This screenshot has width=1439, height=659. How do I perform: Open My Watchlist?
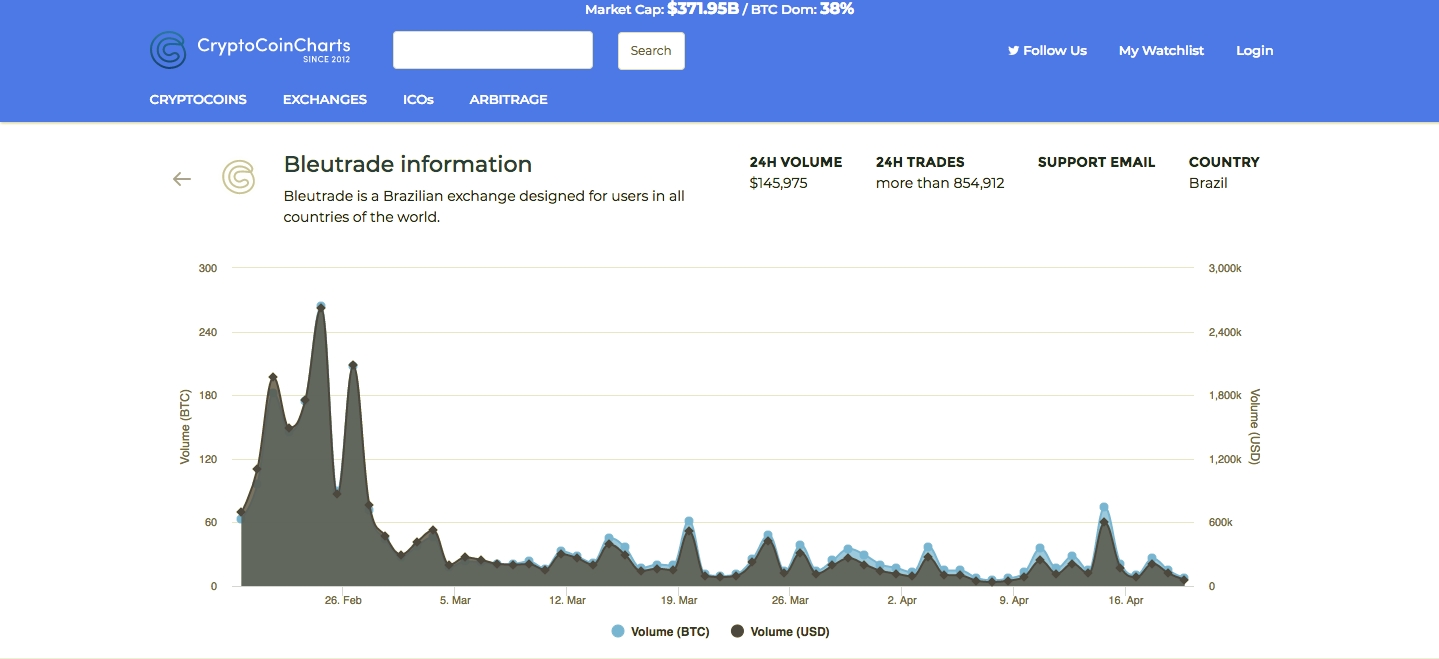click(x=1161, y=50)
